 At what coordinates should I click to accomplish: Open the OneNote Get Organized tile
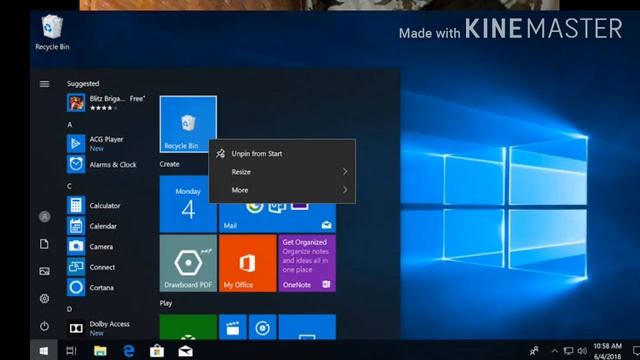coord(307,263)
